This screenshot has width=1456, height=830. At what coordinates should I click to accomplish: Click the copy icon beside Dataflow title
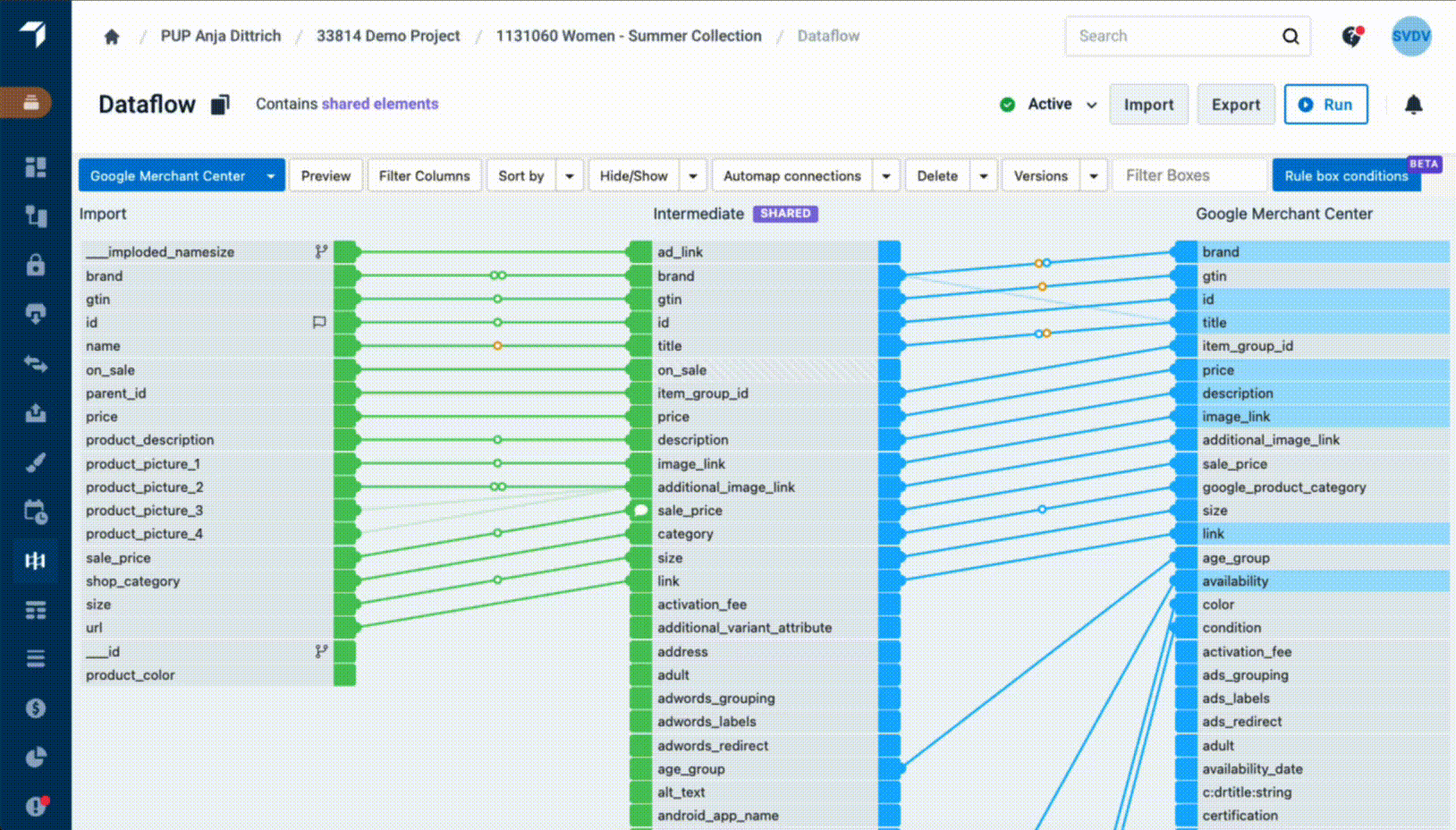click(x=220, y=105)
